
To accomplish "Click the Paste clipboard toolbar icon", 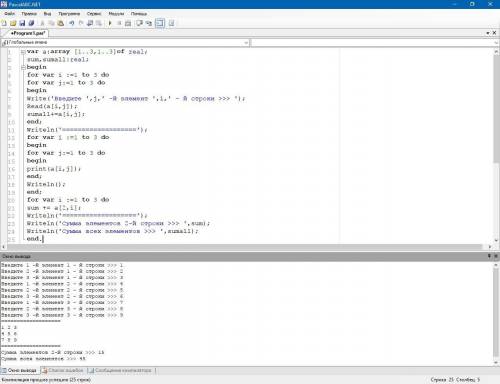I will pyautogui.click(x=61, y=23).
